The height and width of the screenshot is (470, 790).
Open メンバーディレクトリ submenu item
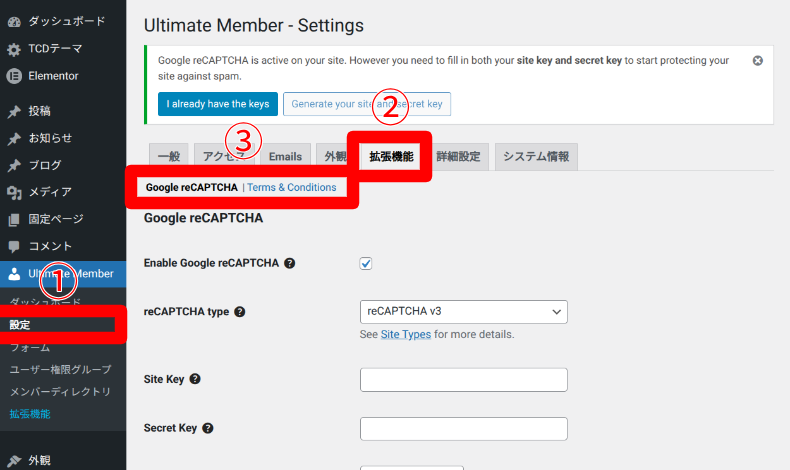[x=60, y=392]
